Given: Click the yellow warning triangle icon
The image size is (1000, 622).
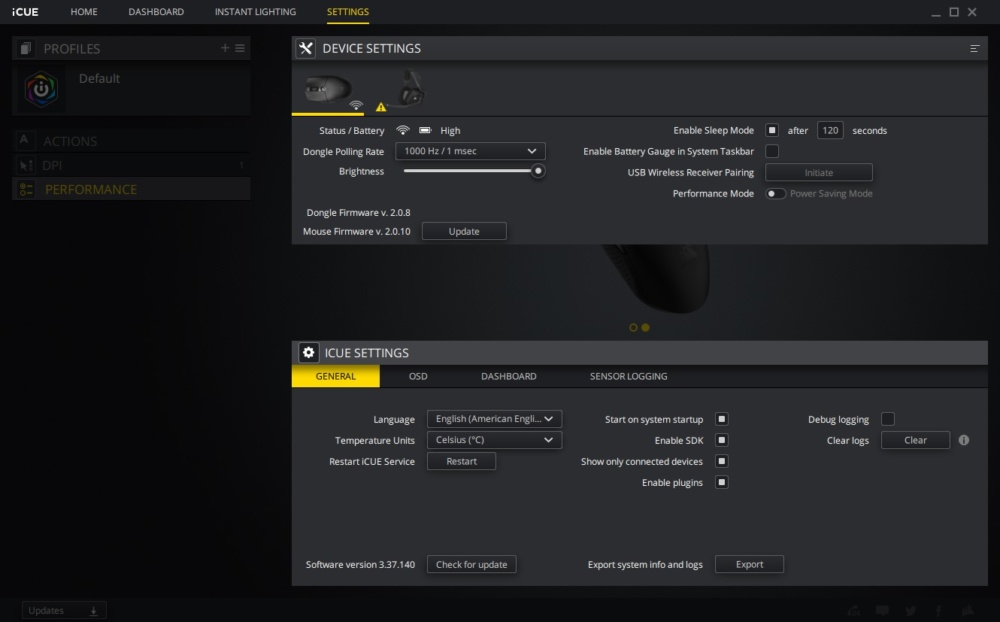Looking at the screenshot, I should pyautogui.click(x=381, y=107).
